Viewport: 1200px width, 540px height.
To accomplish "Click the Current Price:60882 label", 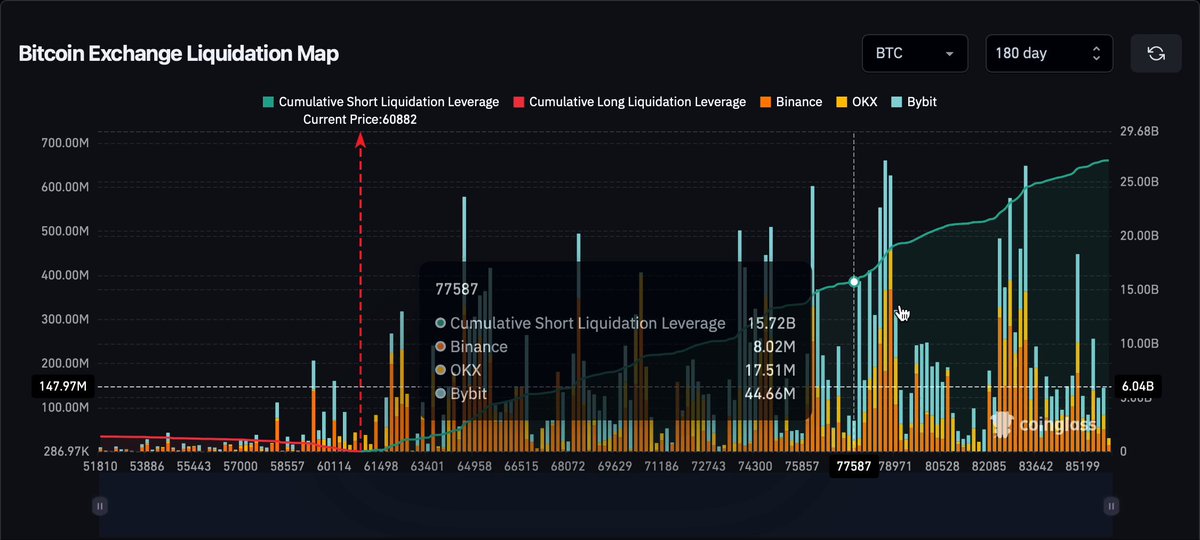I will click(x=360, y=120).
